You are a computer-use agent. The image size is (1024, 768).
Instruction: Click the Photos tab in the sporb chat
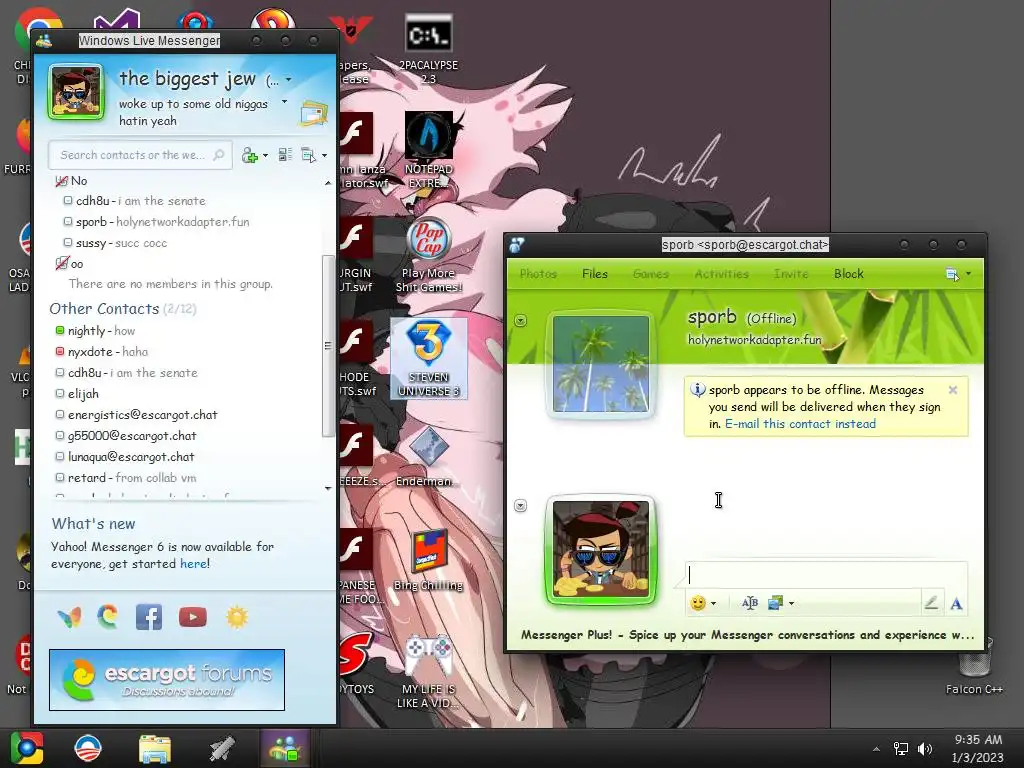pyautogui.click(x=538, y=274)
